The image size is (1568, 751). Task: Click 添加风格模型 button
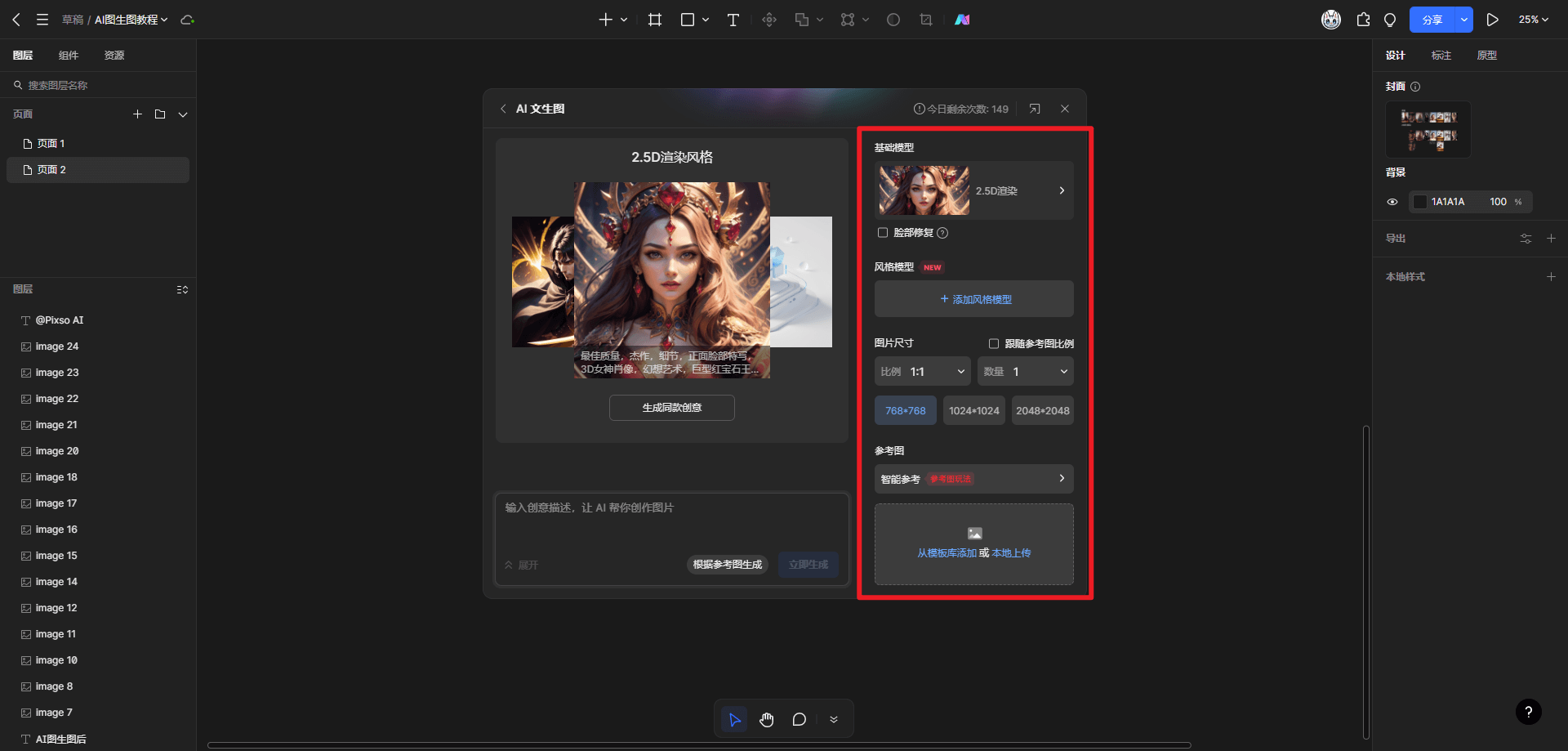coord(974,299)
